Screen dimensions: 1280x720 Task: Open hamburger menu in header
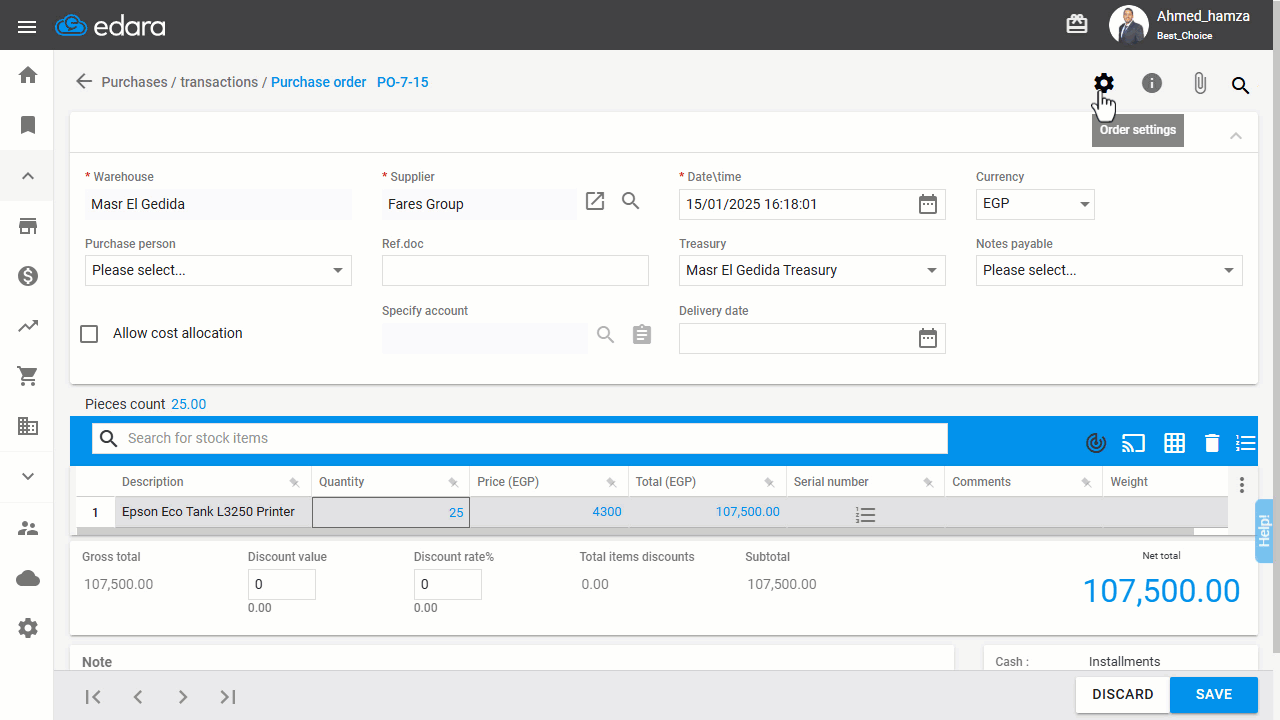tap(27, 26)
